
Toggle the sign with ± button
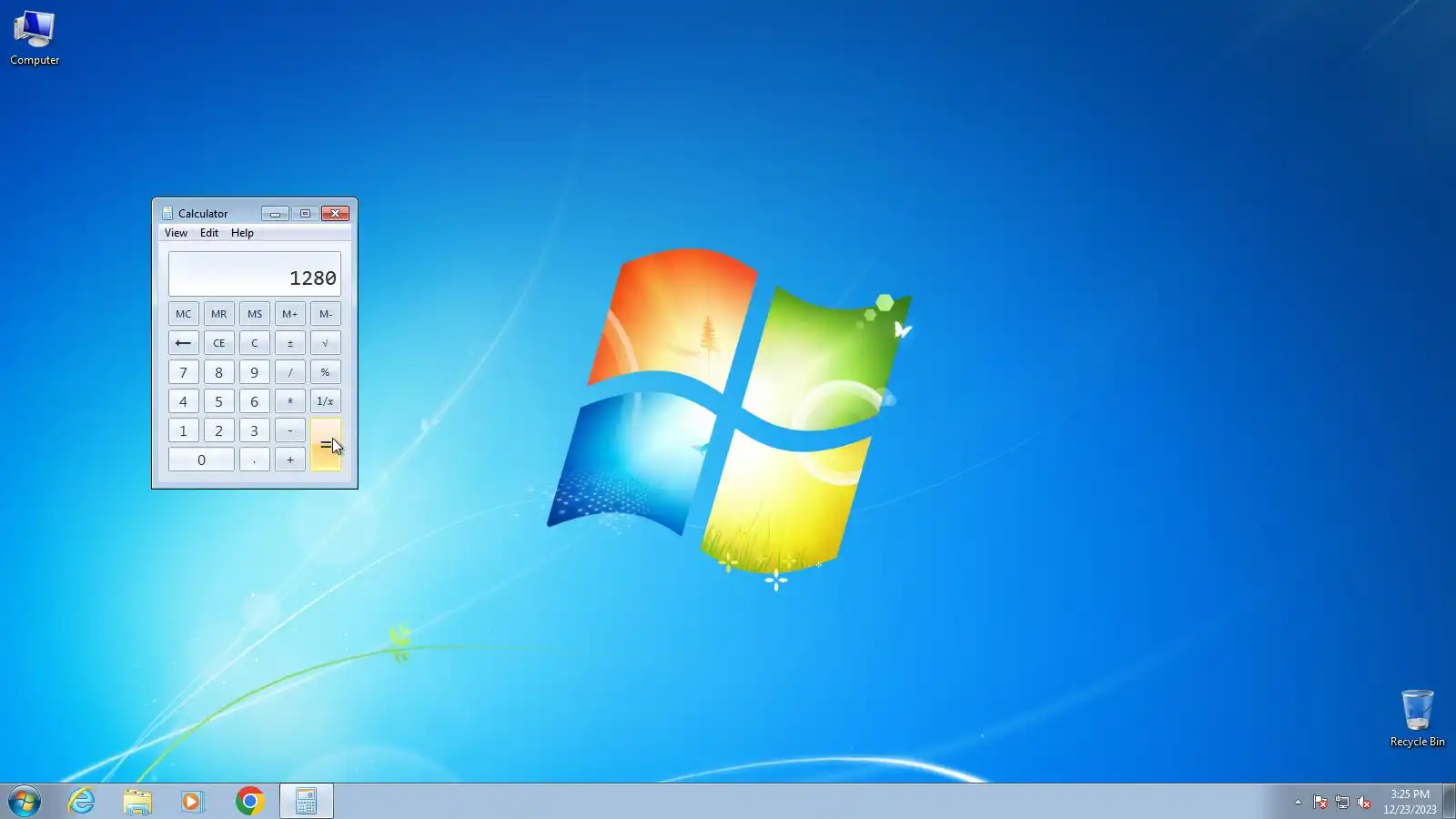click(290, 343)
